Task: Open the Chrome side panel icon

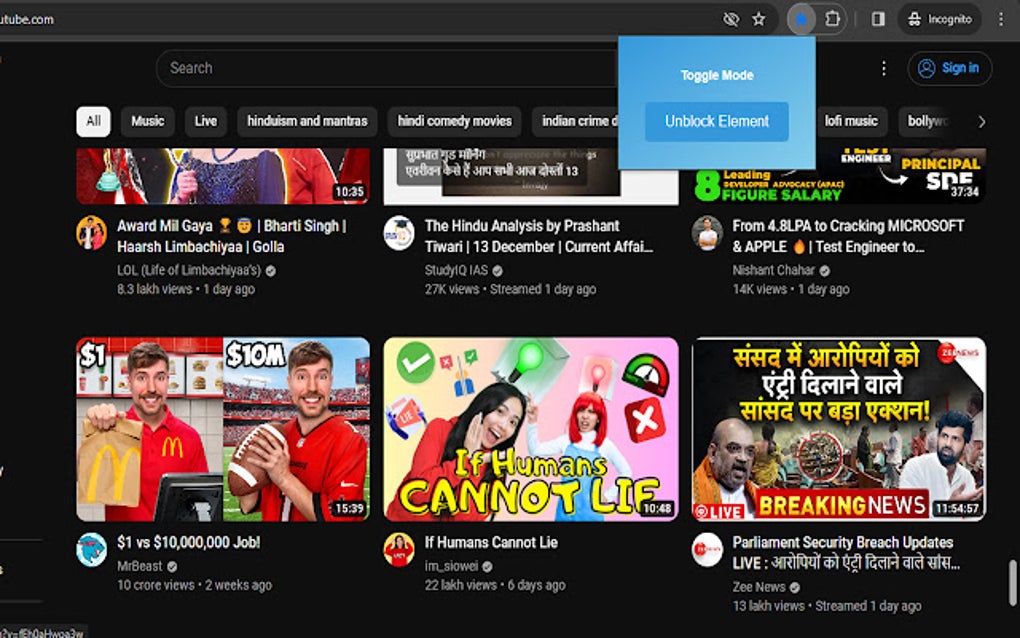Action: coord(879,18)
